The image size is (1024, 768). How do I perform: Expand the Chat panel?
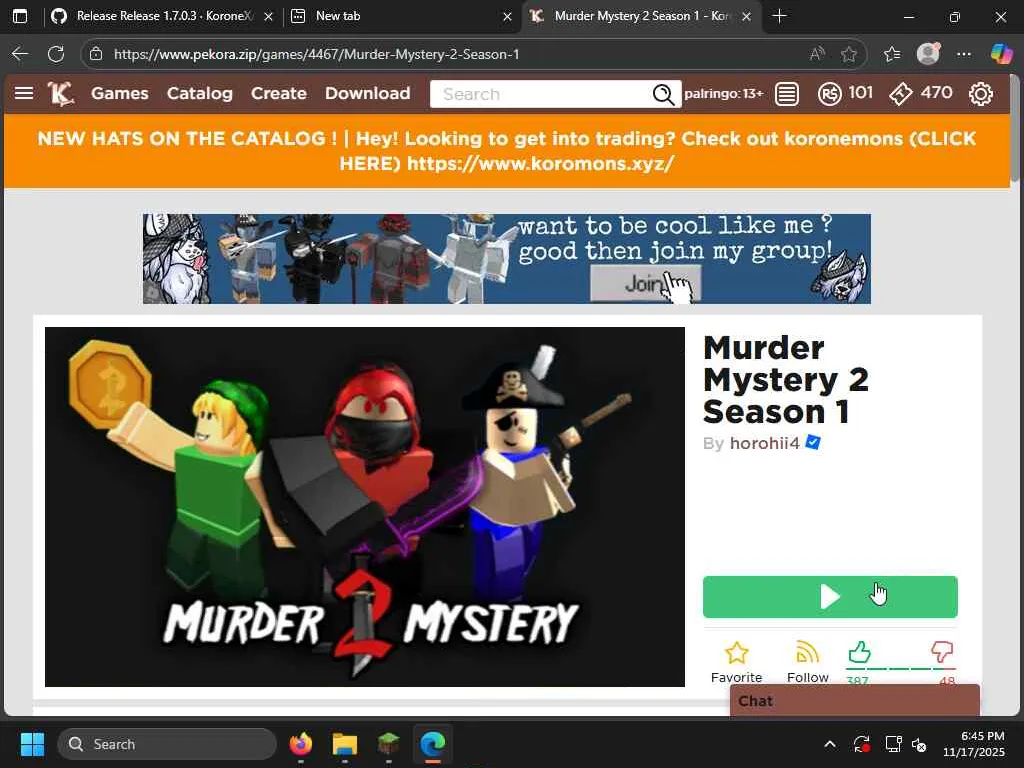[x=854, y=701]
